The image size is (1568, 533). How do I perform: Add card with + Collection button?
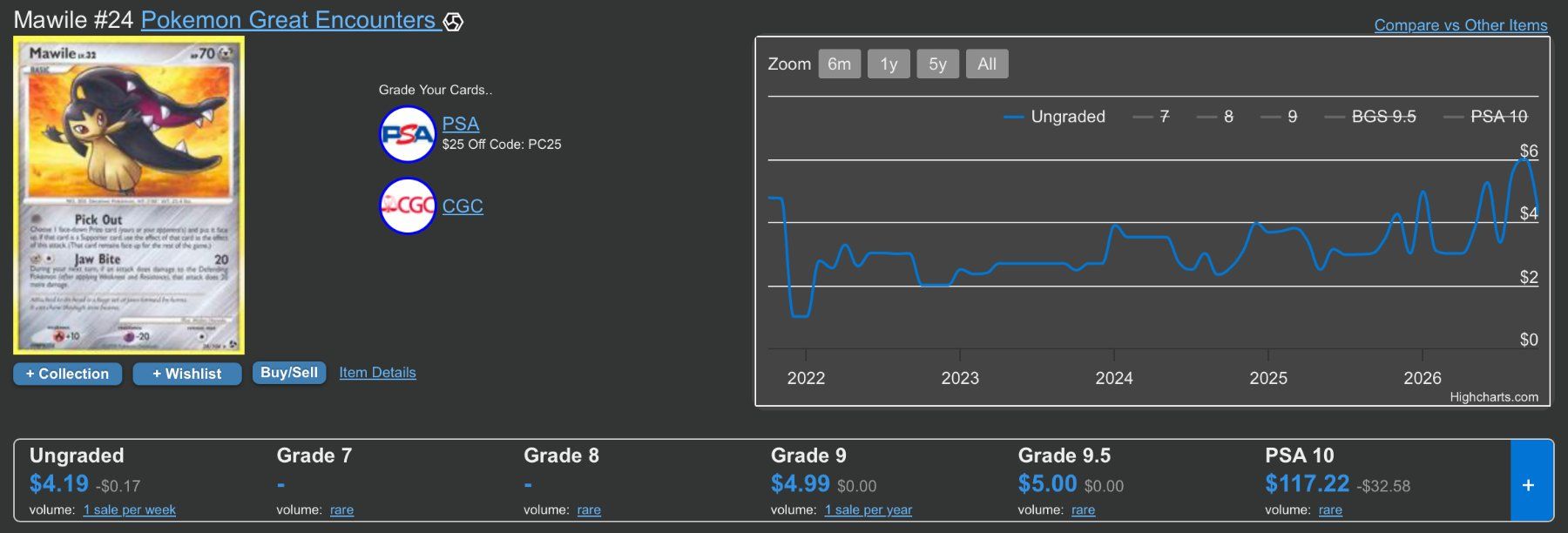tap(67, 374)
